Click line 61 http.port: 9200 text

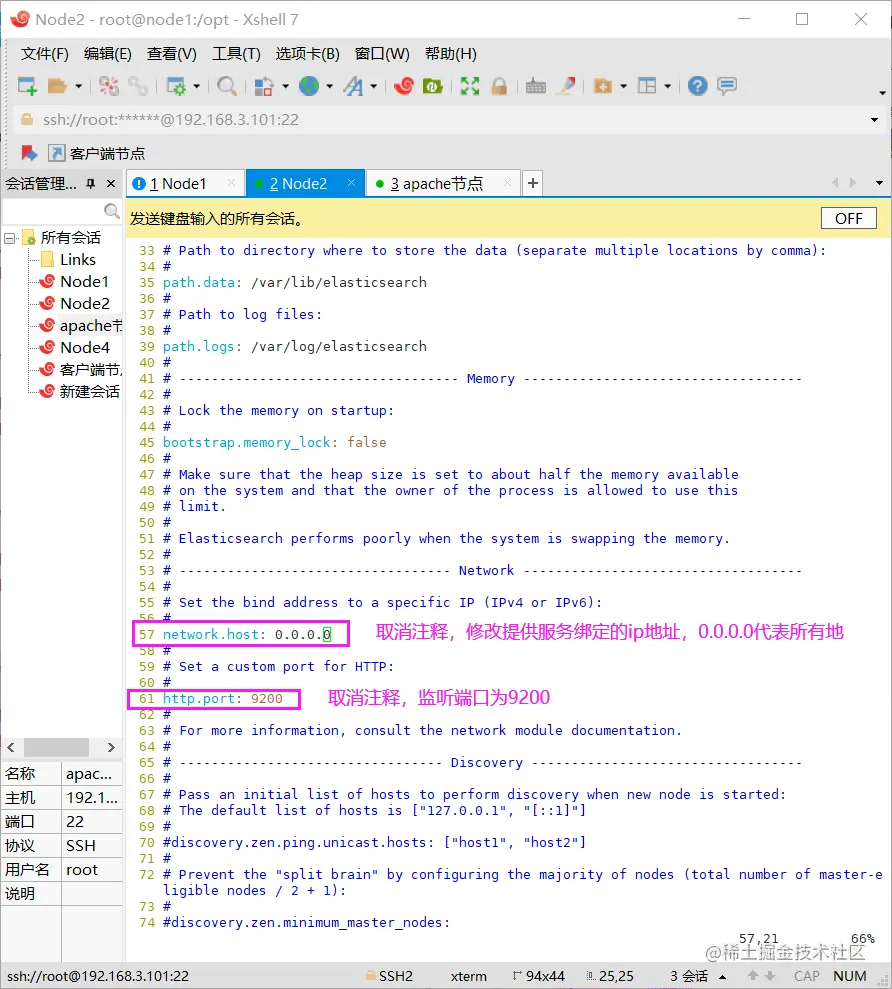(x=223, y=699)
